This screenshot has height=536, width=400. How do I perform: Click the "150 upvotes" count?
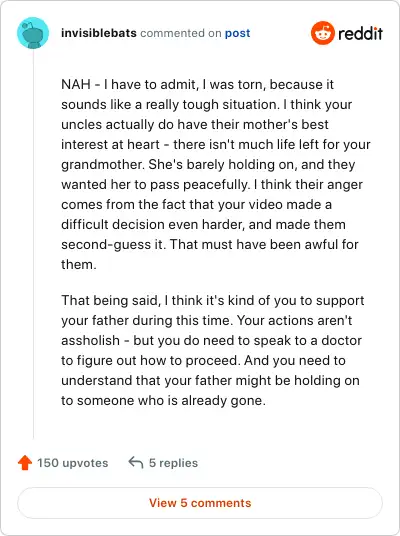click(72, 463)
